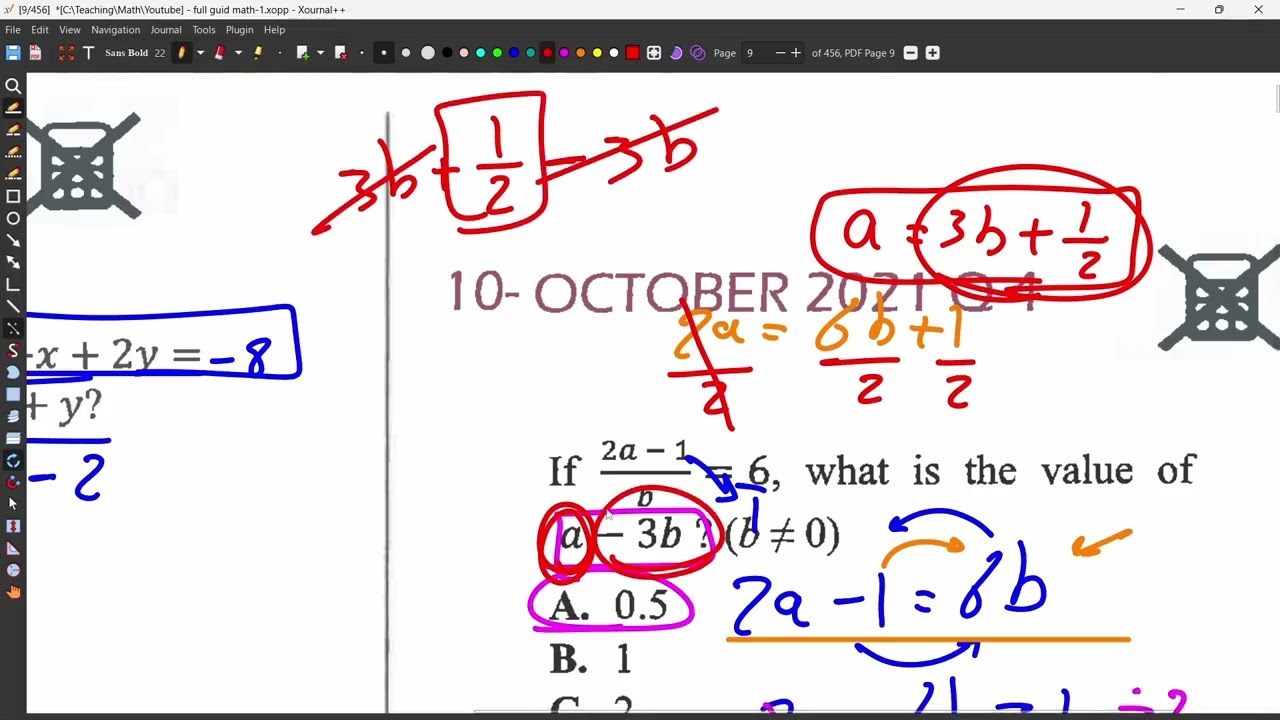Open the pen type dropdown

200,53
